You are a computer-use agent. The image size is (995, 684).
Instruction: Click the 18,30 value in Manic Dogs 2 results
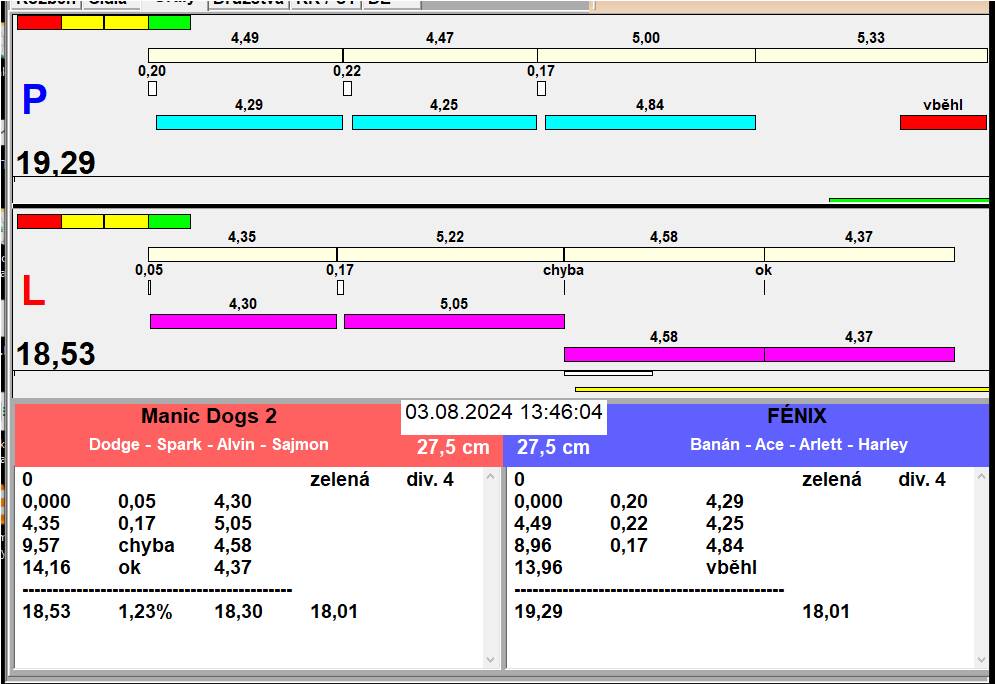[239, 612]
